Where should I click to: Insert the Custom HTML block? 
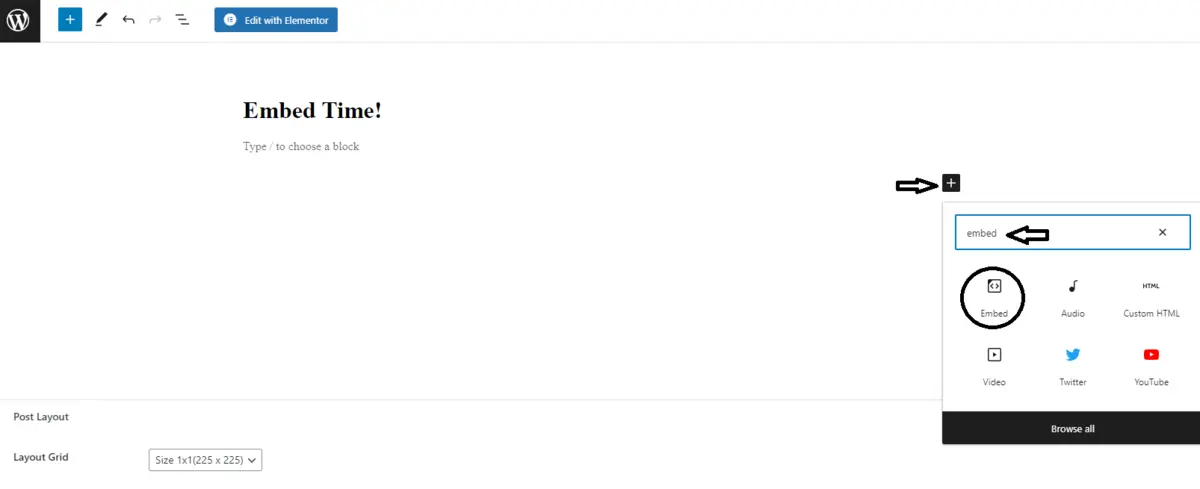1151,298
